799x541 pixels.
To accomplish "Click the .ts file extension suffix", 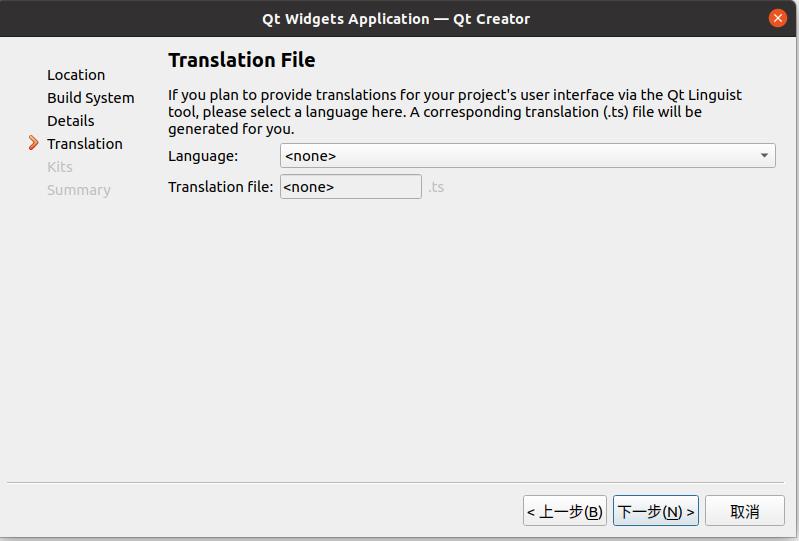I will 436,187.
